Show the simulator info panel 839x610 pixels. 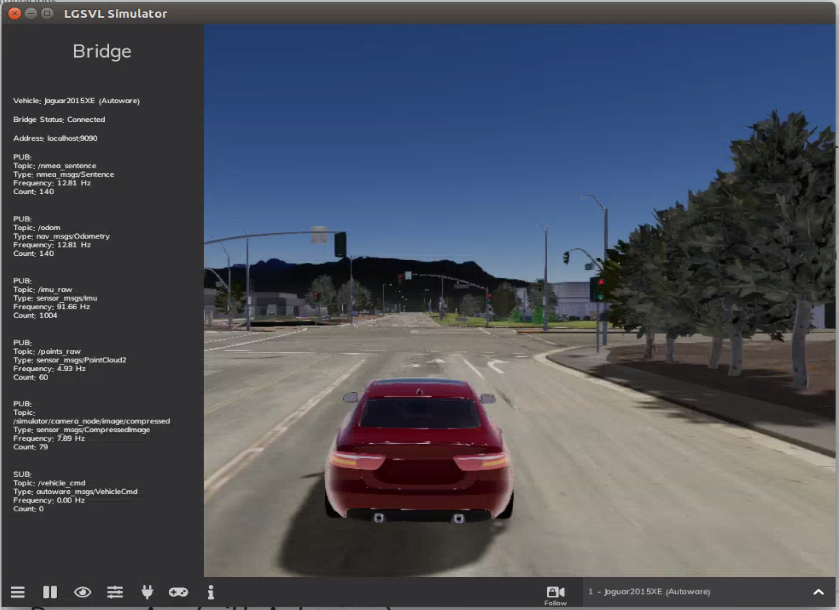(x=210, y=592)
